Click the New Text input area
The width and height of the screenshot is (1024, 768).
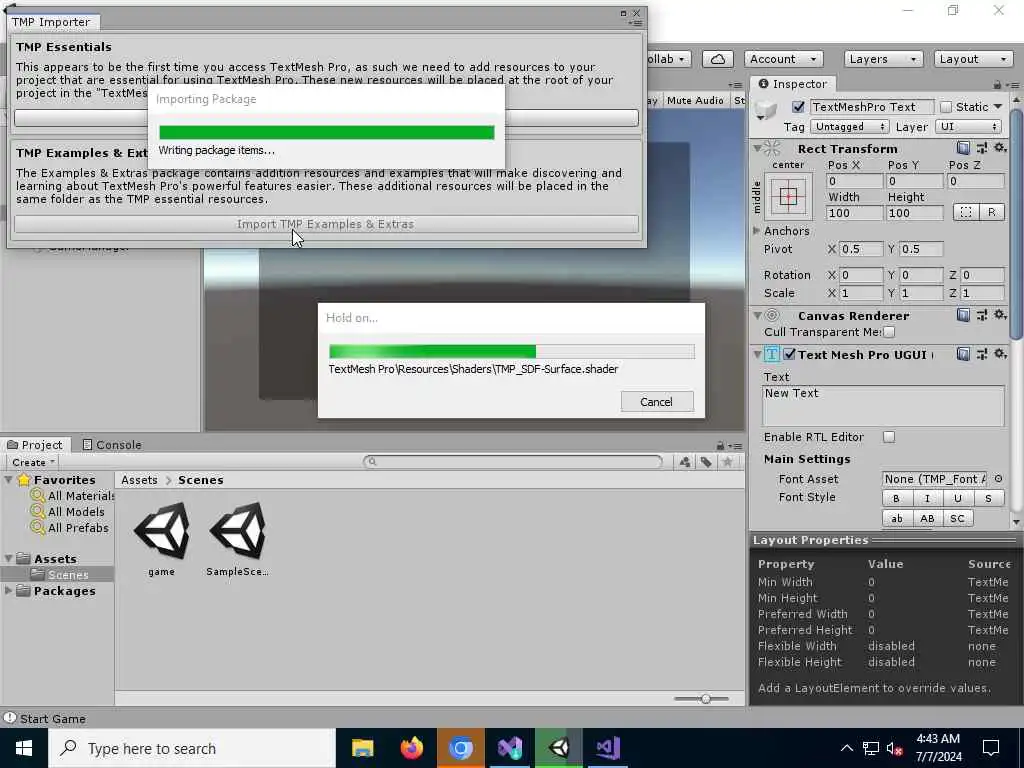[x=883, y=406]
